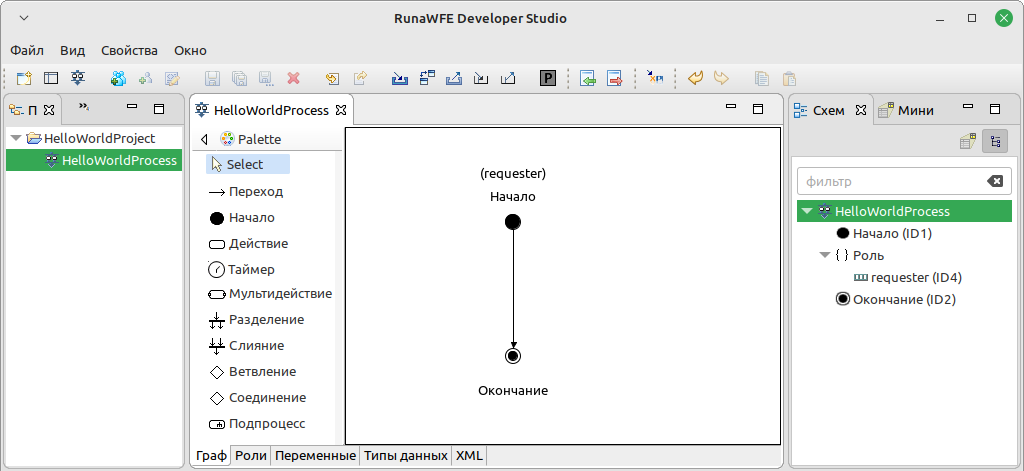Activate the Select tool in palette
Image resolution: width=1024 pixels, height=471 pixels.
click(248, 165)
